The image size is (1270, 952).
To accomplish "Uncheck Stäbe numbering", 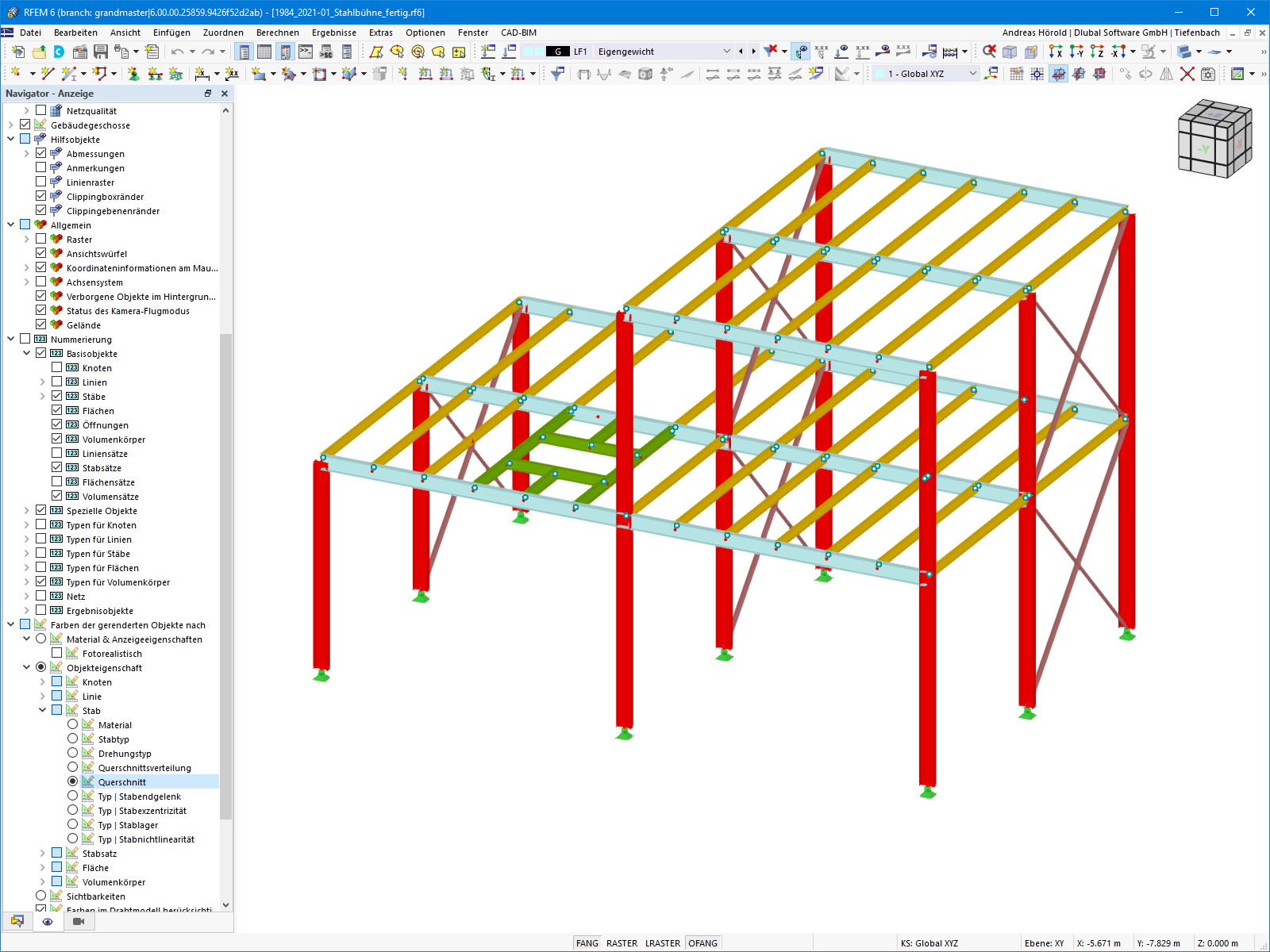I will click(x=57, y=396).
